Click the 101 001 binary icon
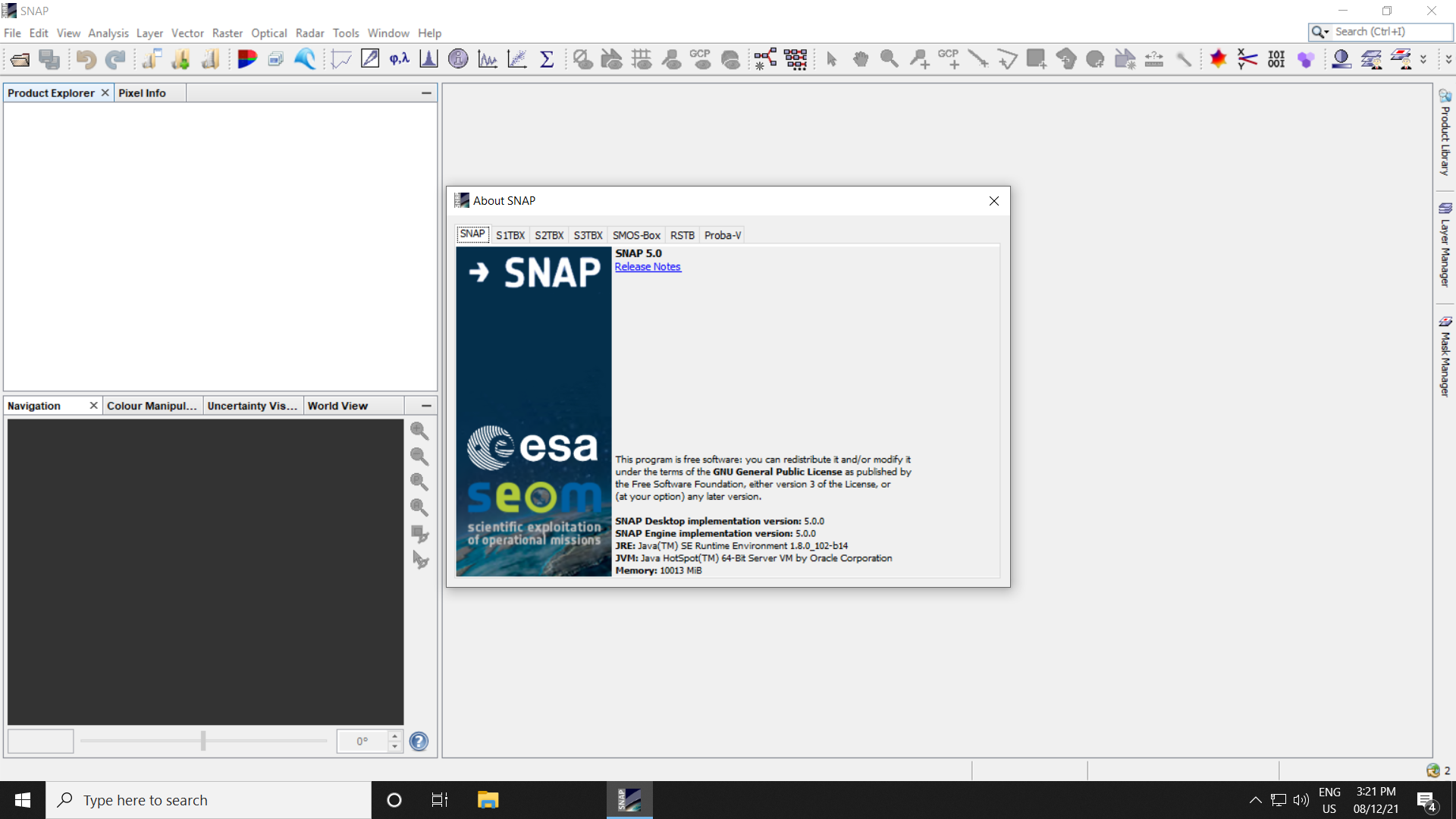The height and width of the screenshot is (819, 1456). click(1276, 59)
